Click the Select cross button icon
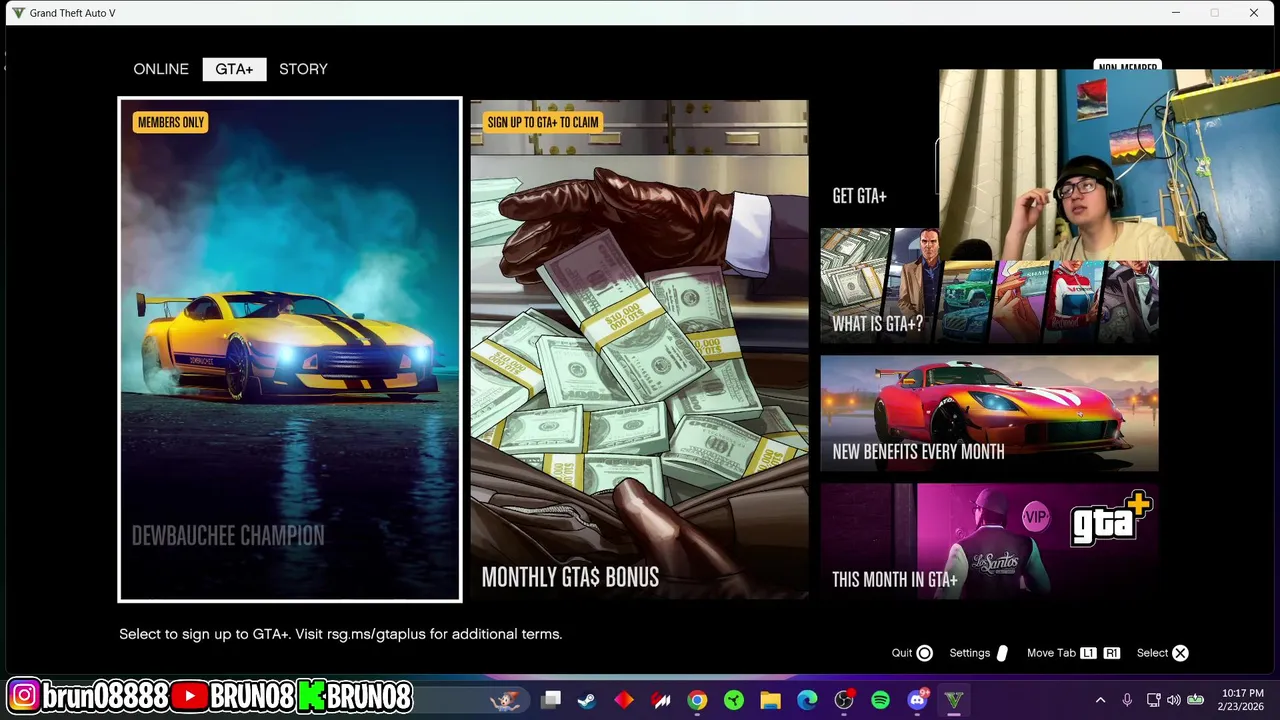This screenshot has height=720, width=1280. click(1180, 653)
